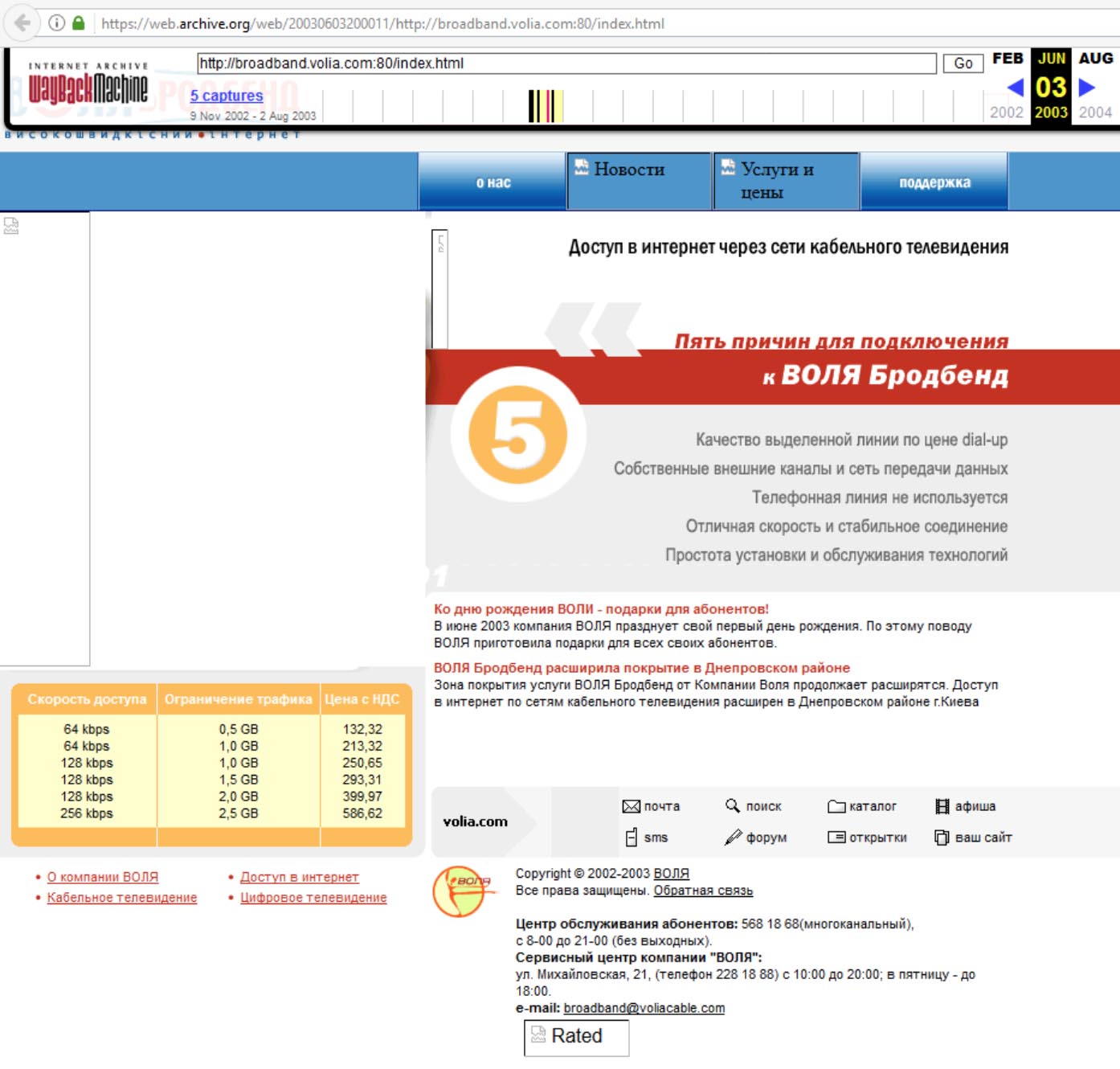Click the browser address bar URL
The height and width of the screenshot is (1069, 1120).
(x=382, y=23)
